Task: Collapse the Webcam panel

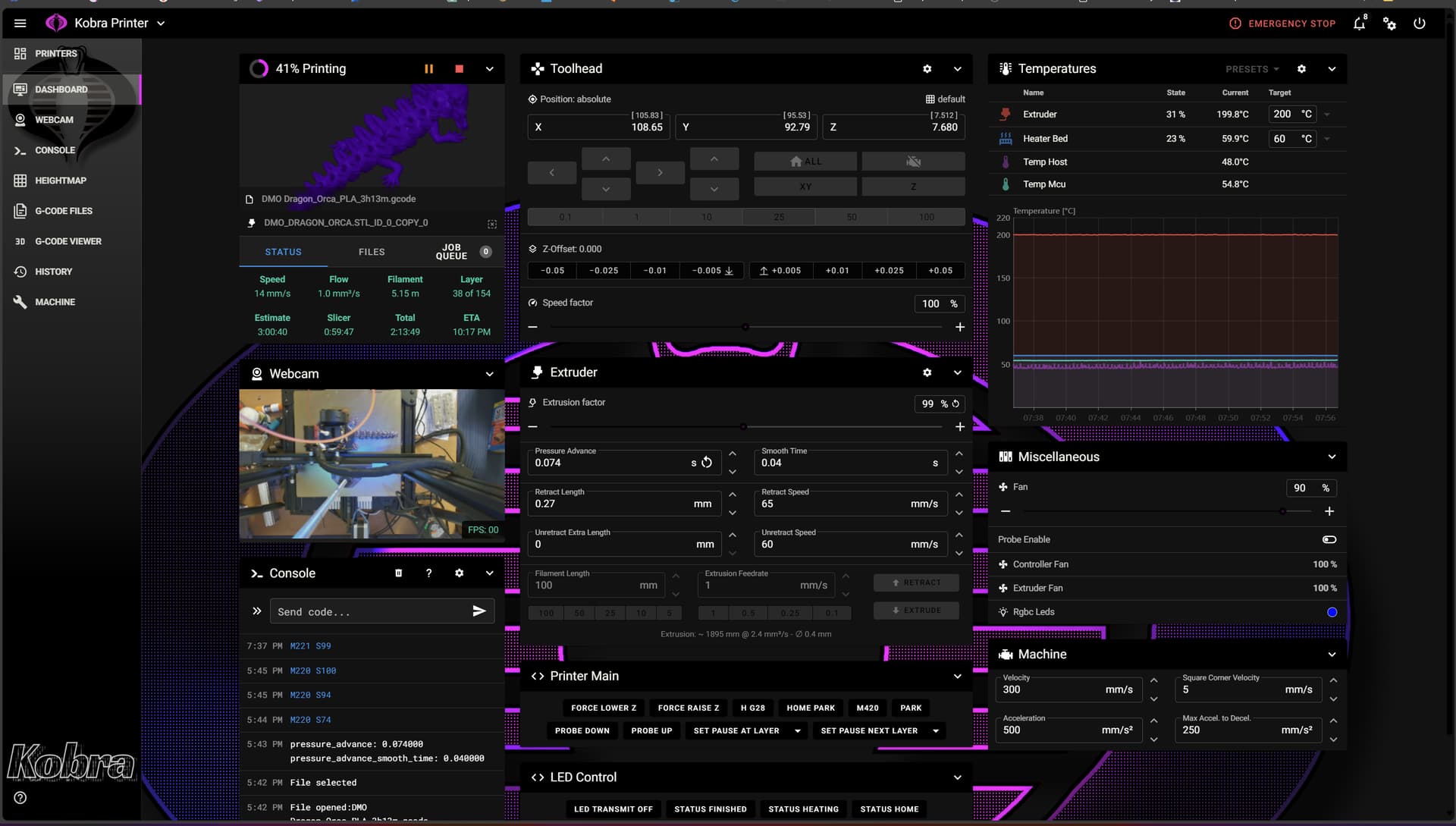Action: (490, 374)
